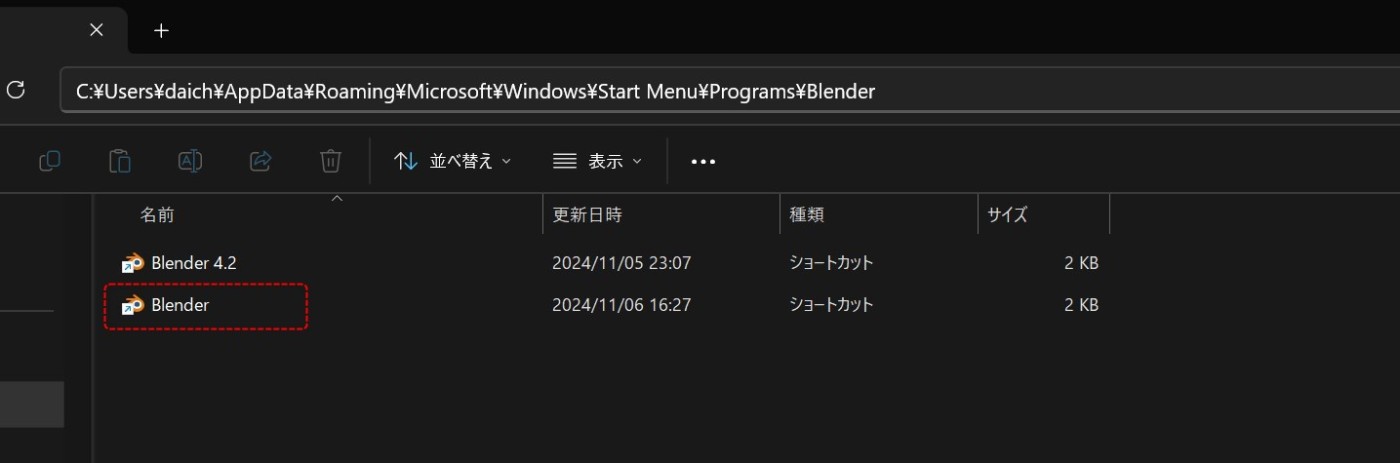1400x463 pixels.
Task: Click the date 2024/11/06 16:27
Action: point(622,305)
